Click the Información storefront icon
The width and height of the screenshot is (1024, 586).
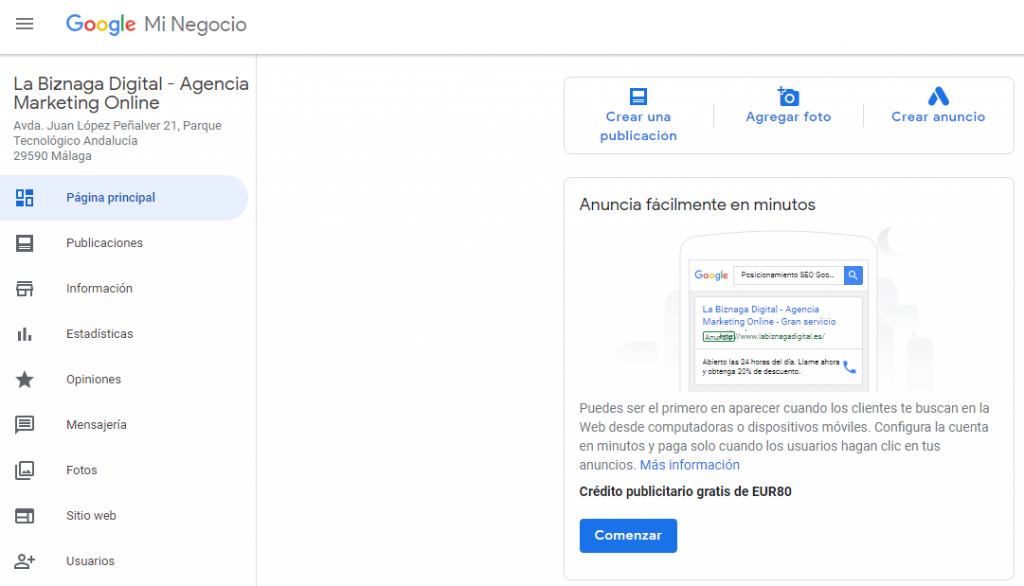[x=24, y=289]
